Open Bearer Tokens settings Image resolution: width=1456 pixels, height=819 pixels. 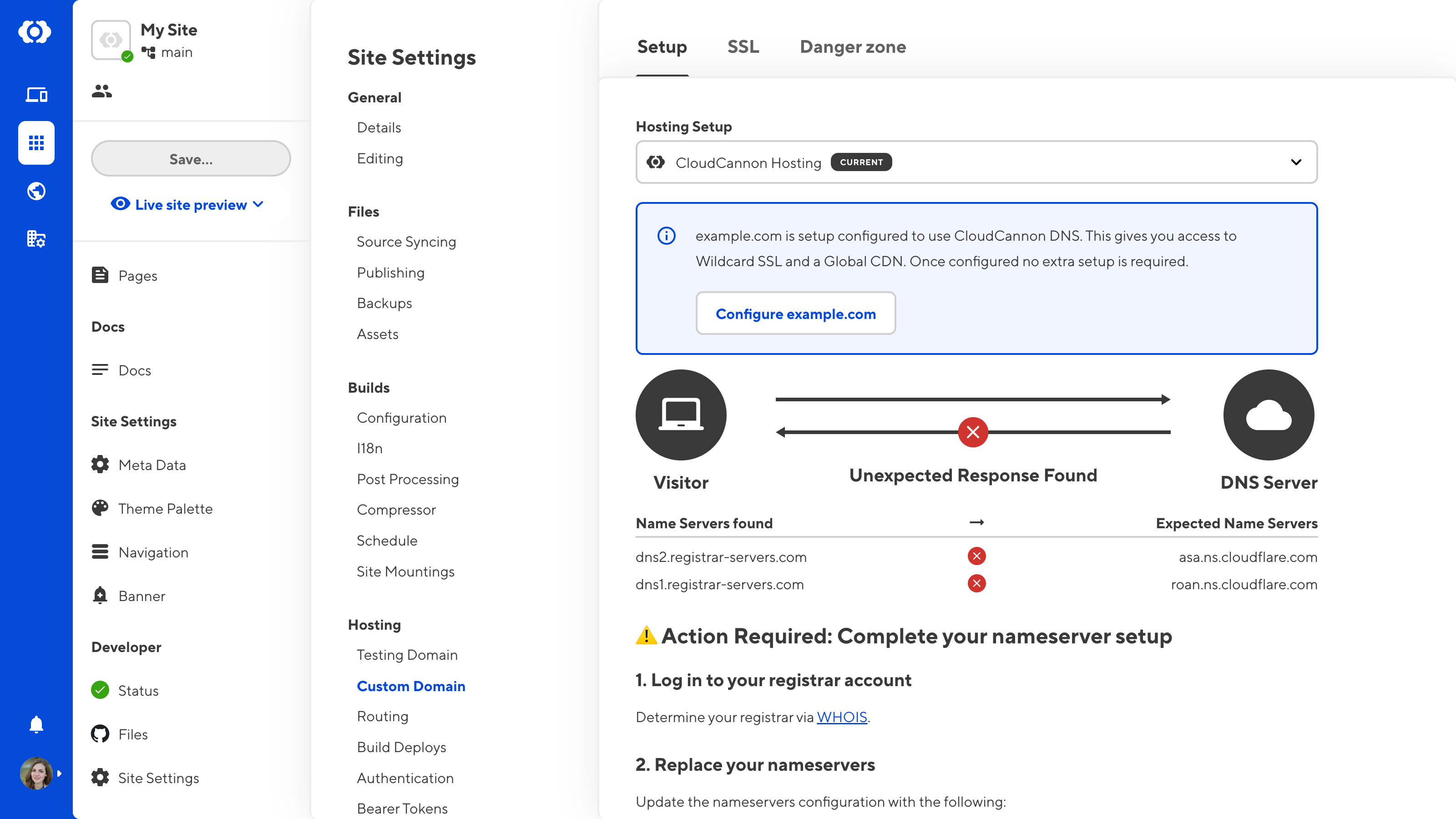pyautogui.click(x=402, y=808)
